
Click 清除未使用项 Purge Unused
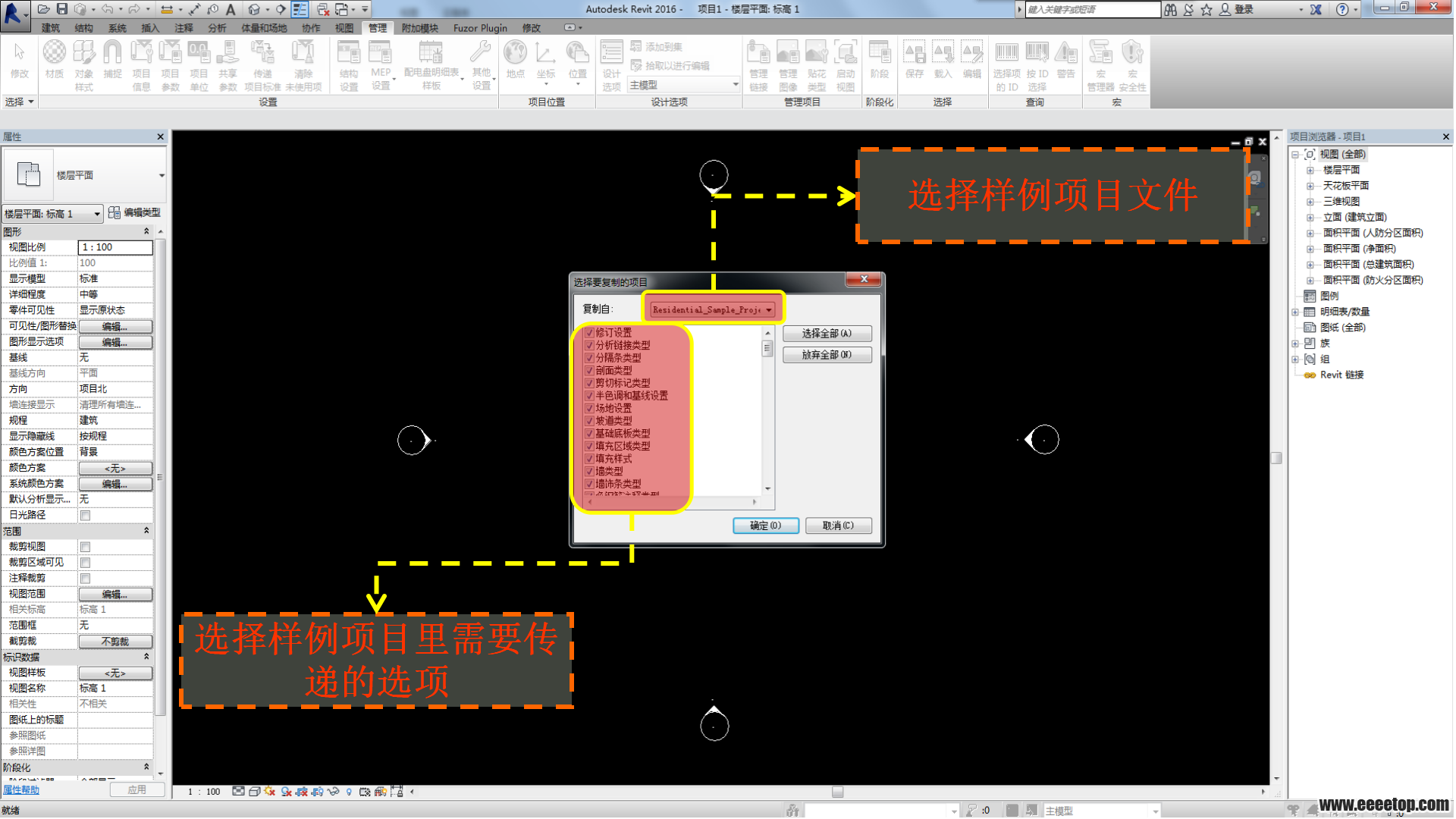pyautogui.click(x=303, y=65)
